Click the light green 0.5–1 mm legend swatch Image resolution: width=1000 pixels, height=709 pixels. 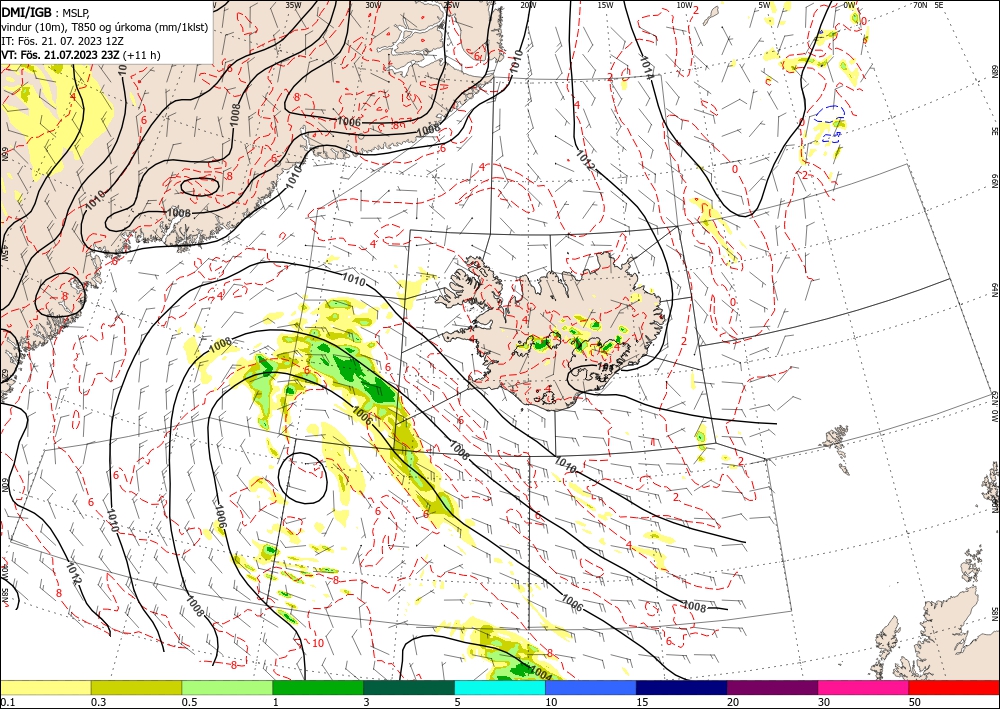coord(227,688)
